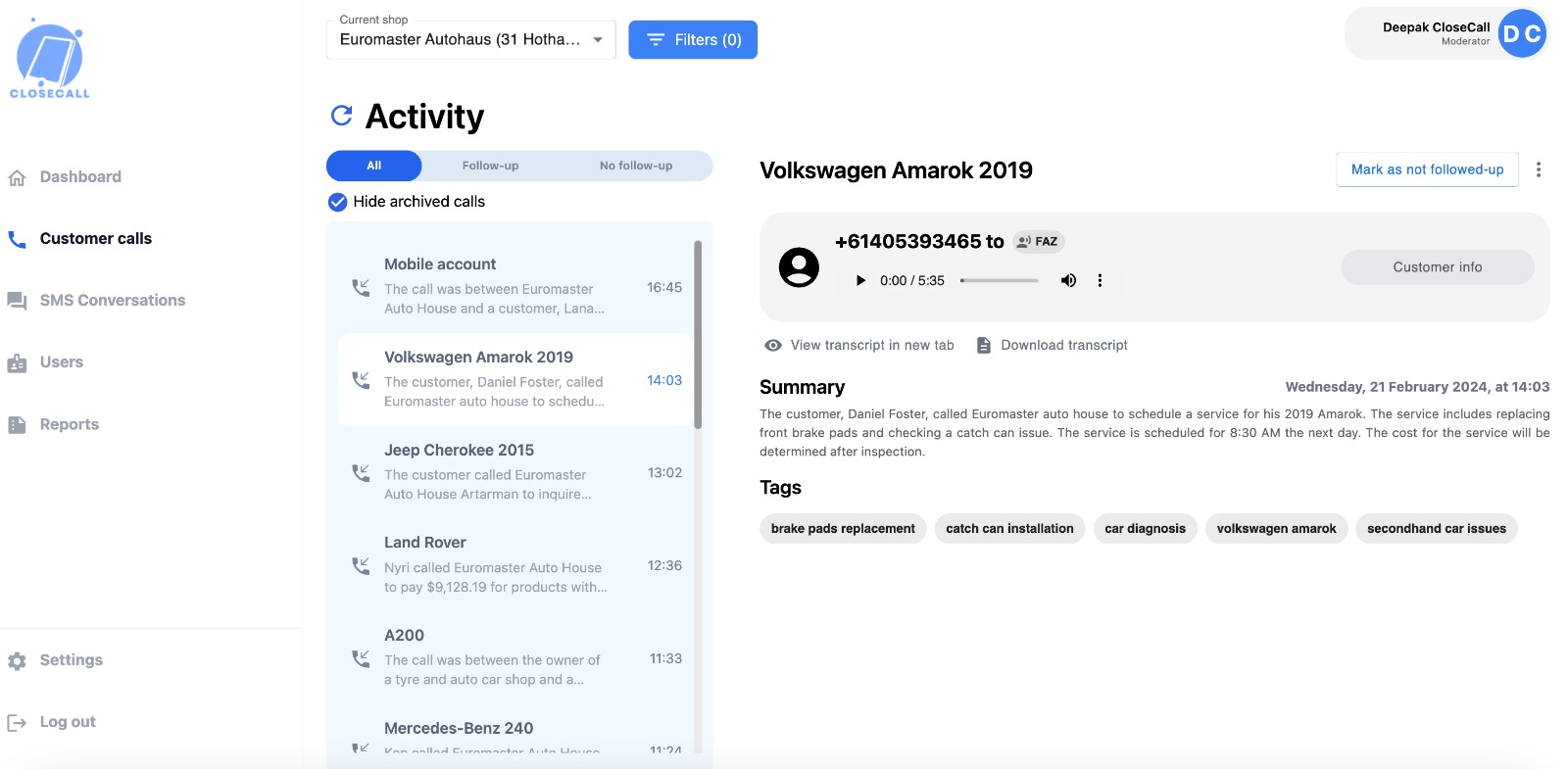Image resolution: width=1568 pixels, height=769 pixels.
Task: Click the volkswagen amarok tag
Action: pos(1276,529)
